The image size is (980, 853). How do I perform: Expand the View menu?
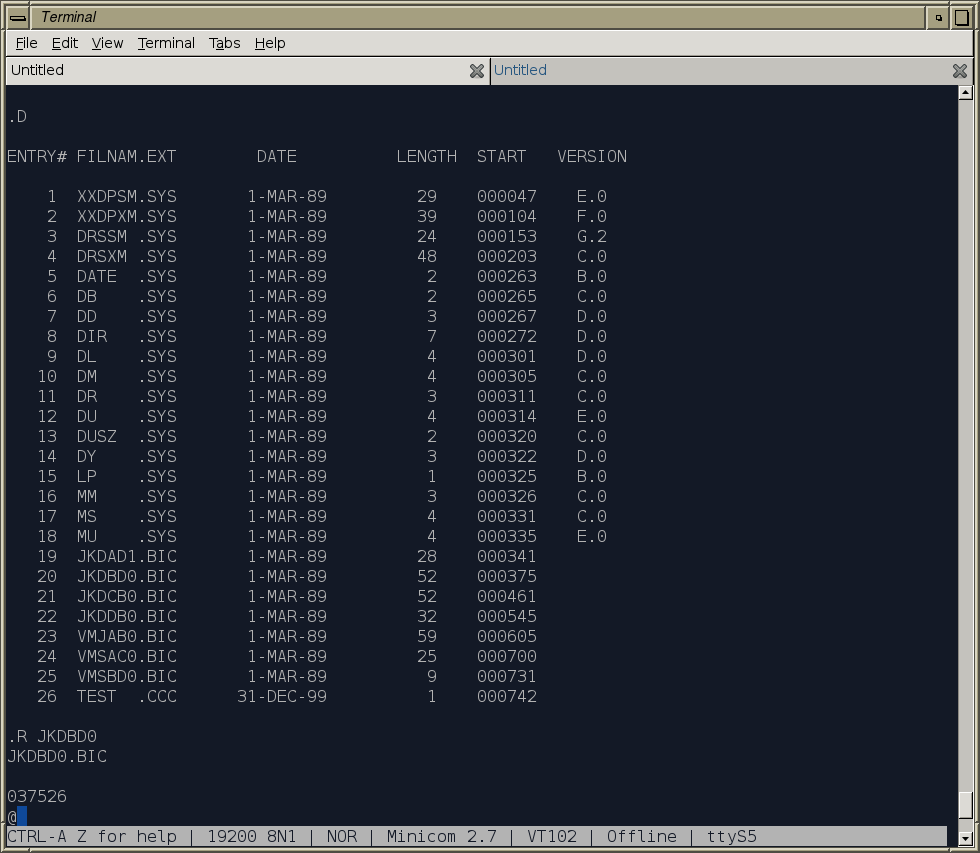coord(107,43)
